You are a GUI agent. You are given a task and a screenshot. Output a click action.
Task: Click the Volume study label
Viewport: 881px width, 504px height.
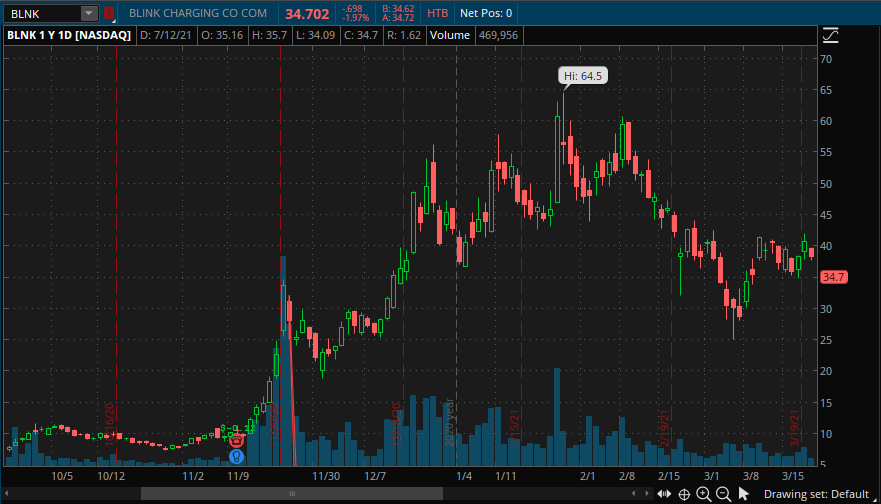(449, 35)
